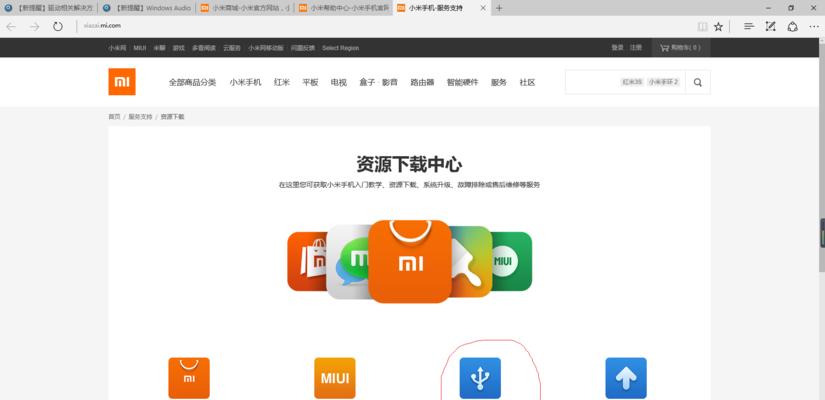The image size is (825, 400).
Task: Open 路由器 navigation menu
Action: pos(422,82)
